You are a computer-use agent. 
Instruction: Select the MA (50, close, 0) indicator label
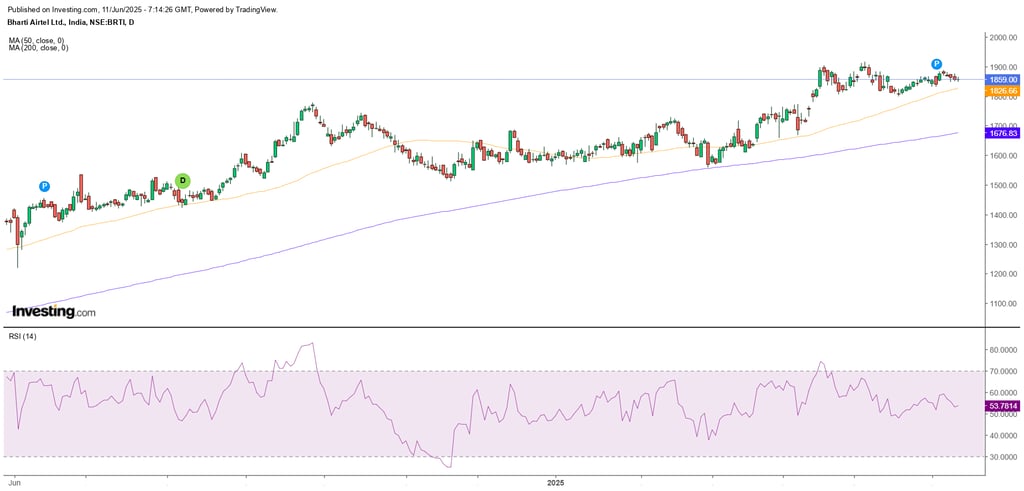pos(38,40)
